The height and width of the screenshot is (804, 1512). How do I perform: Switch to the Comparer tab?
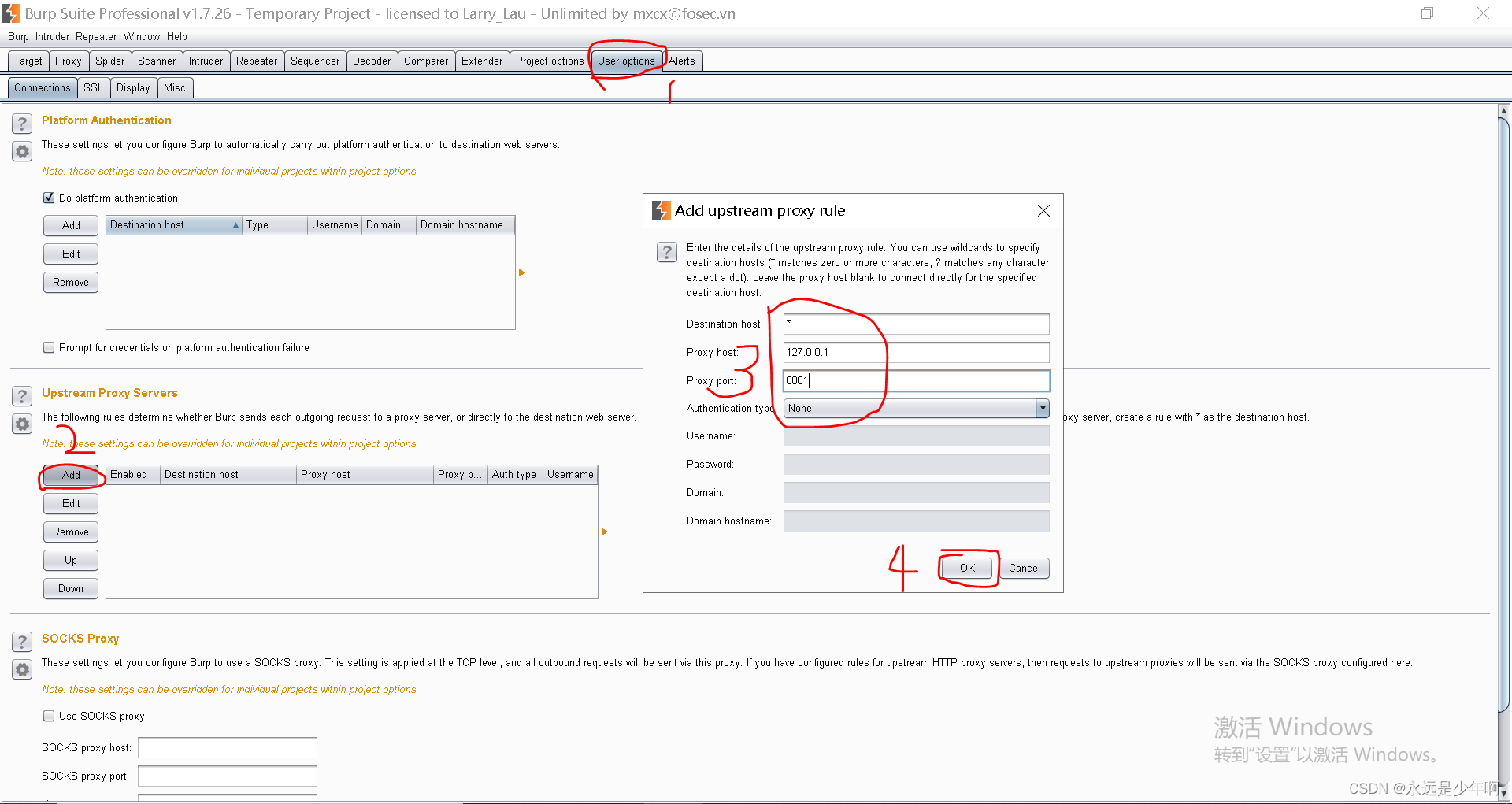tap(426, 61)
